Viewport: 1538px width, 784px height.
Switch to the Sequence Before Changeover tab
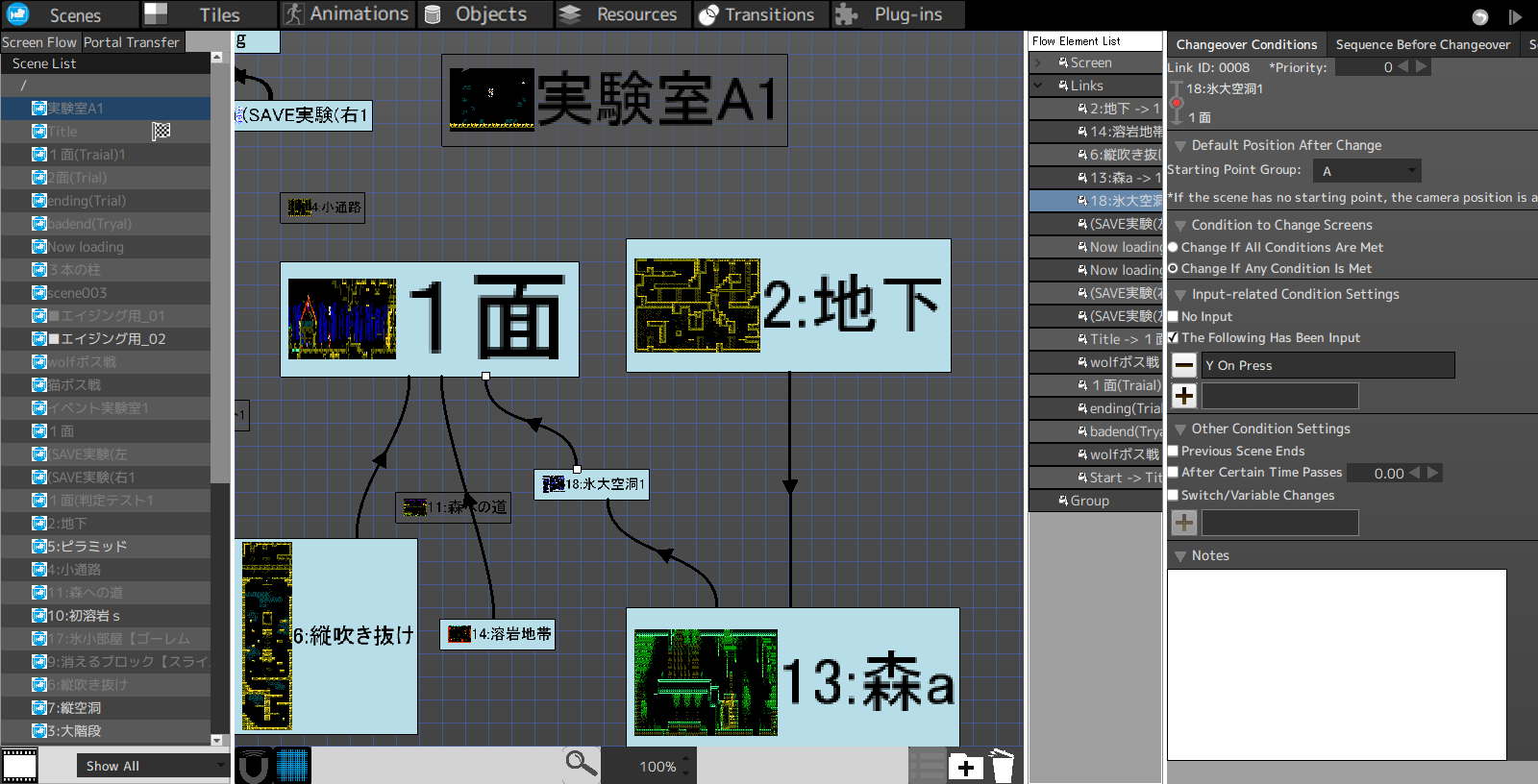pyautogui.click(x=1423, y=44)
